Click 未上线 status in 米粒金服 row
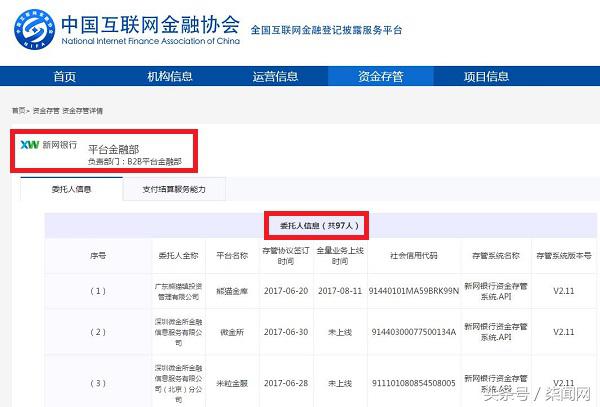Screen dimensions: 600x407 tap(340, 383)
